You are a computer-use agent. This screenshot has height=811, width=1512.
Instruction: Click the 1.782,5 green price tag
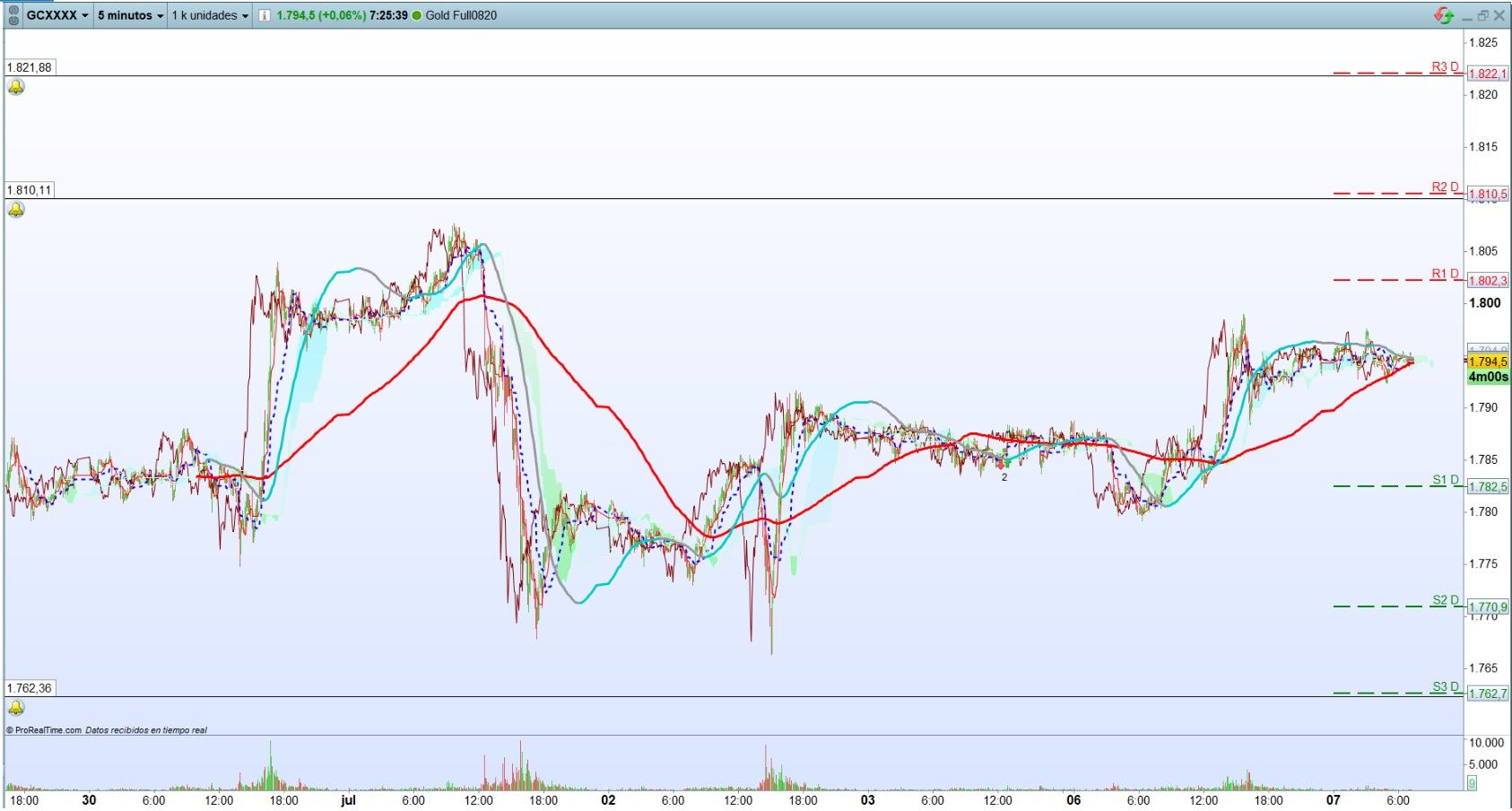(1488, 487)
